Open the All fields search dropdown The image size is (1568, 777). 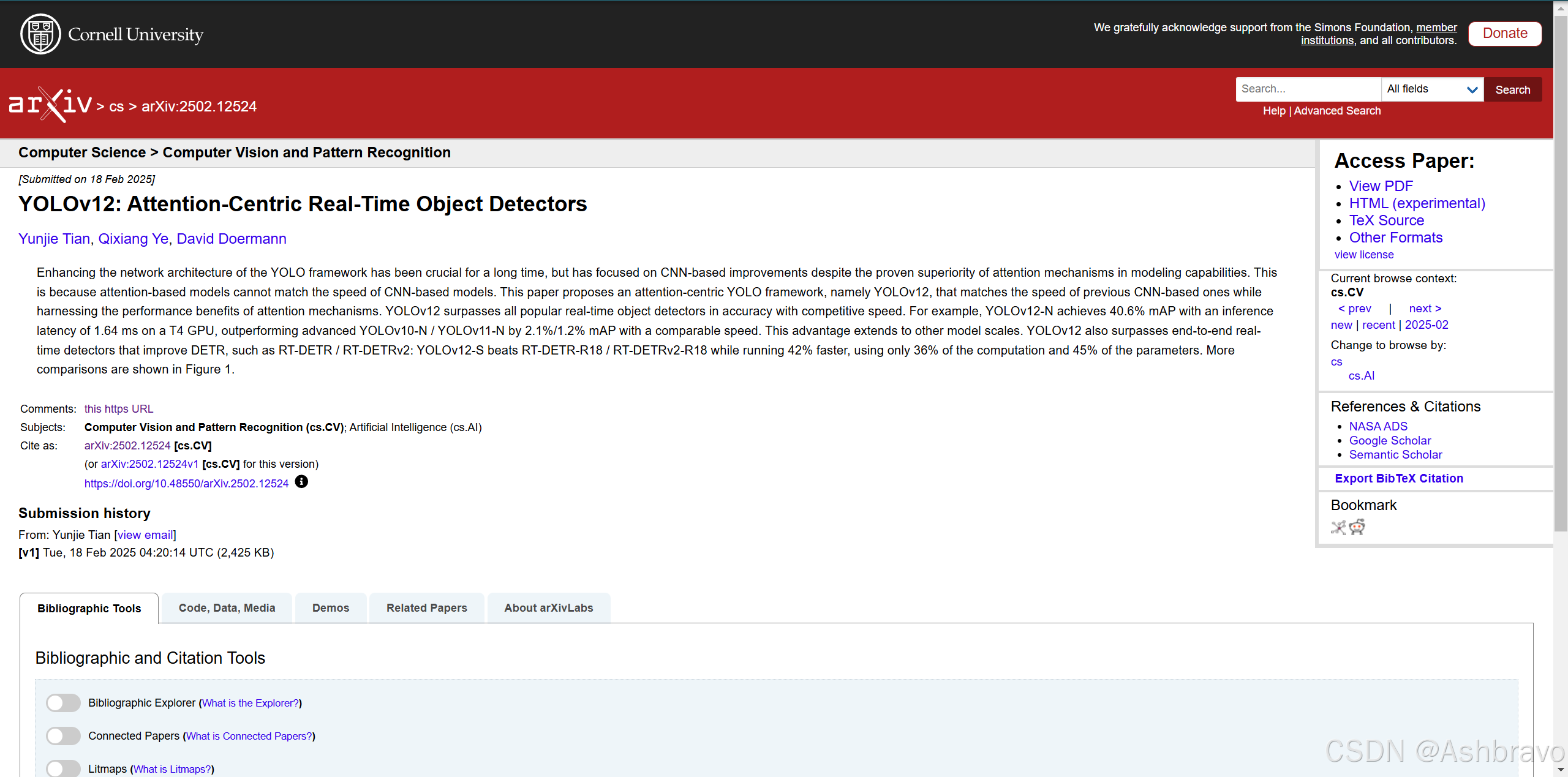click(x=1432, y=89)
